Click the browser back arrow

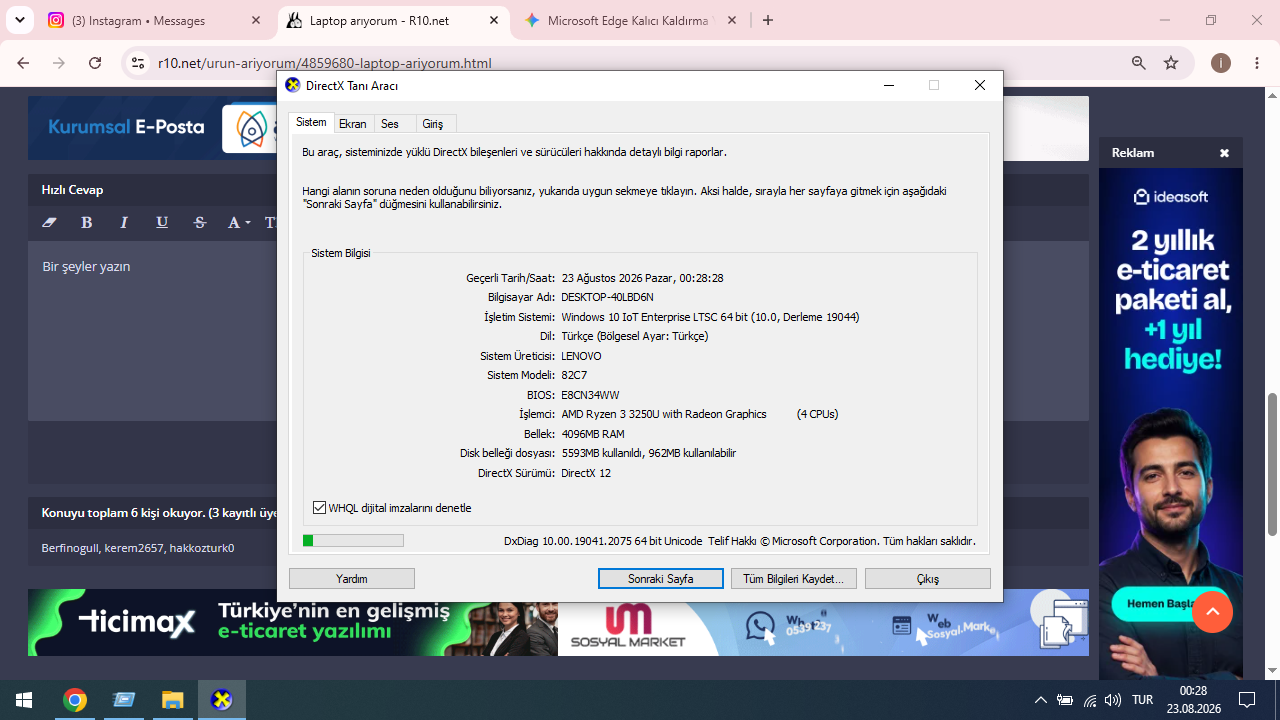point(23,63)
